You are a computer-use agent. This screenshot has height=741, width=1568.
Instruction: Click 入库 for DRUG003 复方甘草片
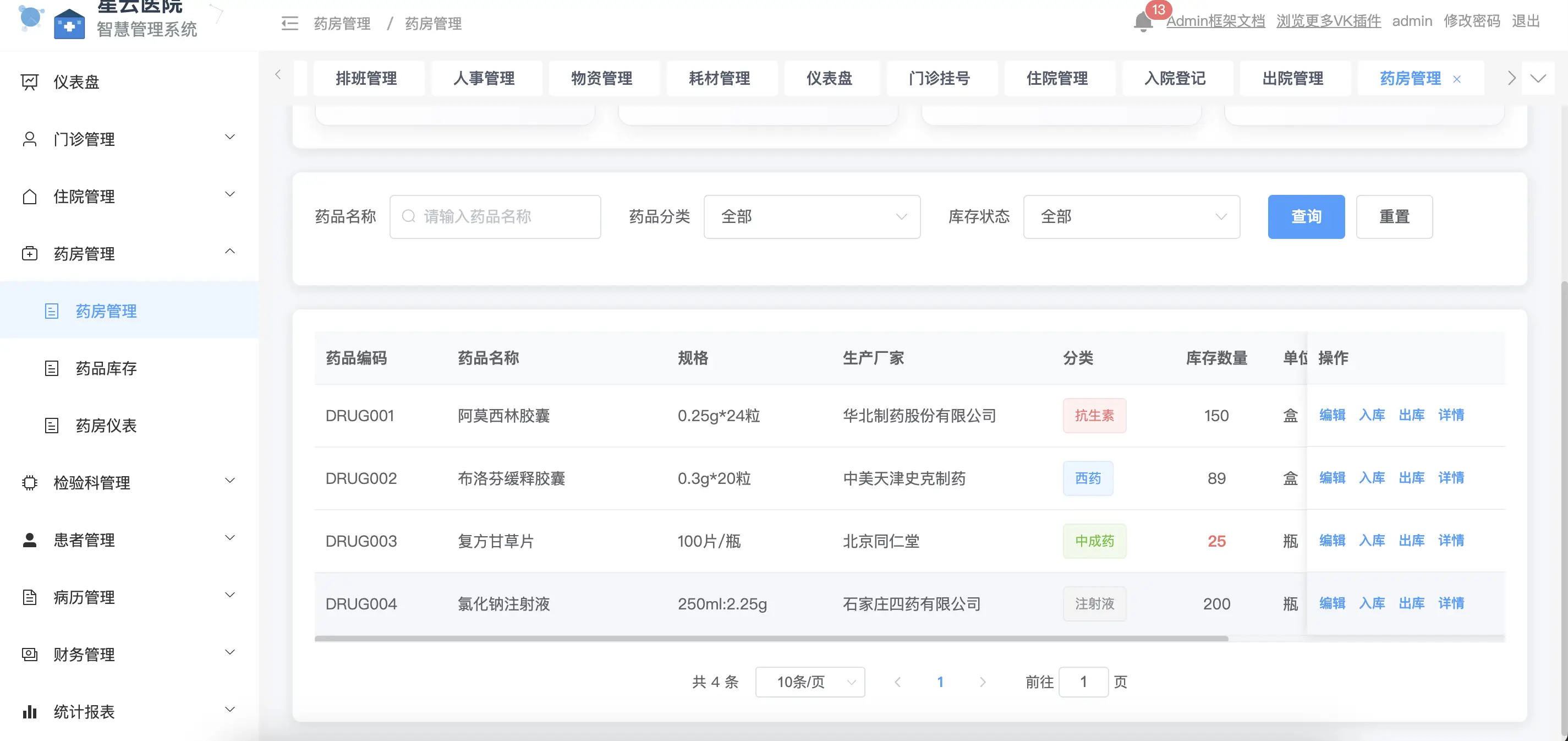[x=1372, y=541]
